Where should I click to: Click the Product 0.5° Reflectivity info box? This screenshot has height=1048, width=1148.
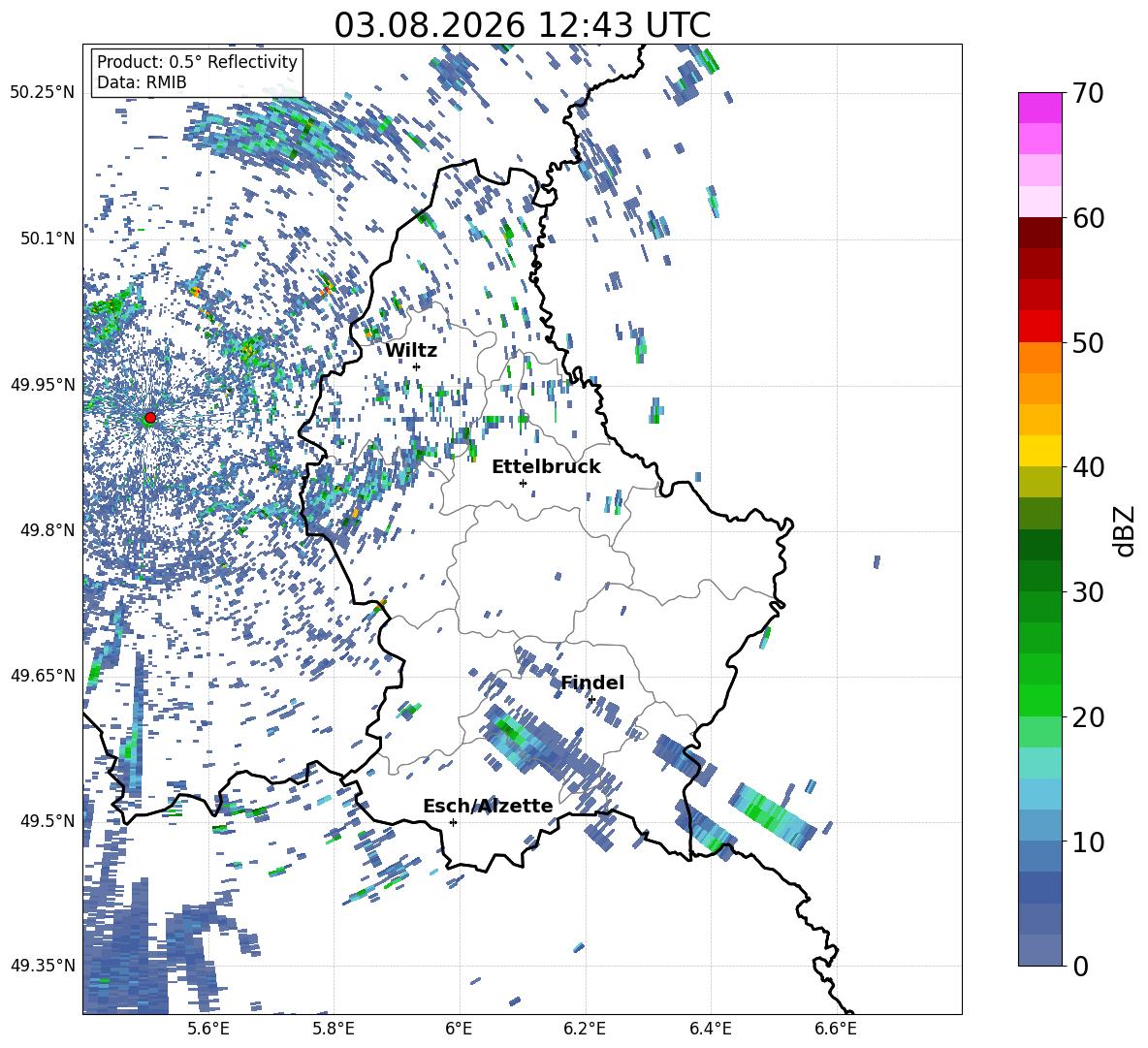197,72
